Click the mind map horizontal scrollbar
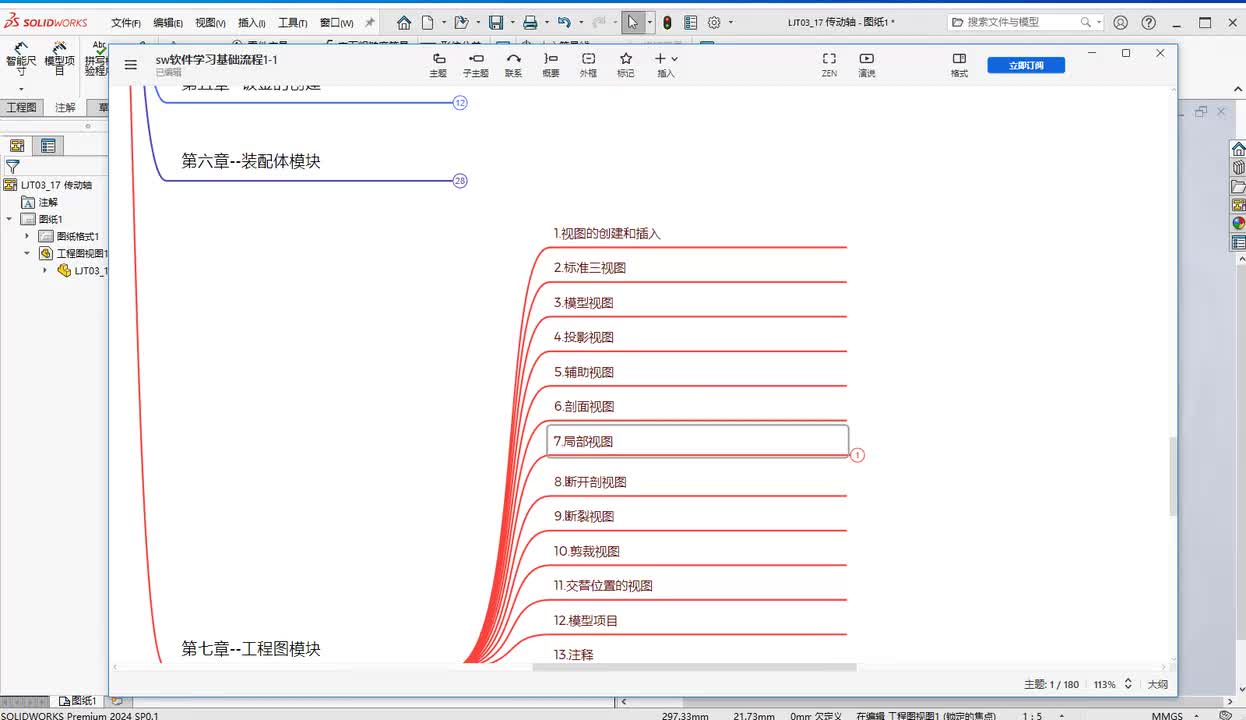This screenshot has width=1246, height=720. 695,667
